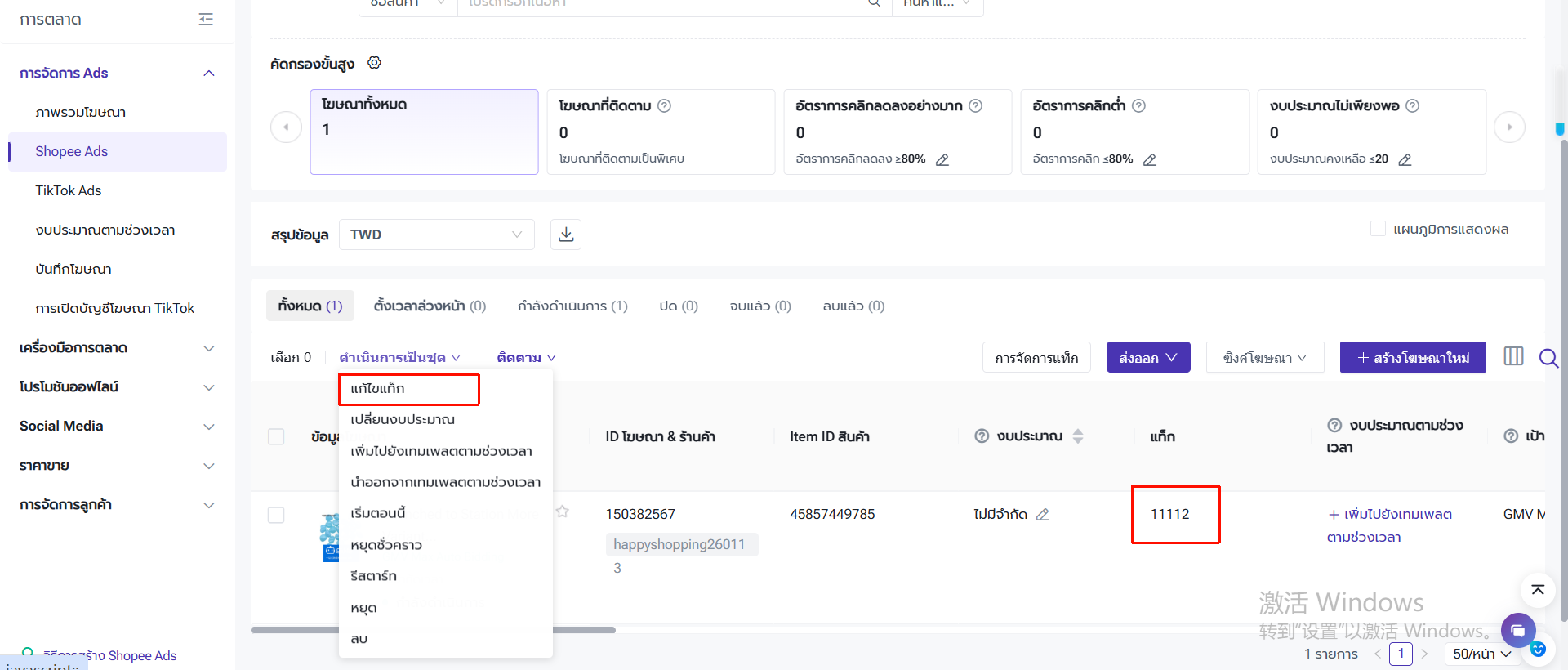Click the search magnifier icon beside create button
This screenshot has width=1568, height=670.
coord(1548,357)
